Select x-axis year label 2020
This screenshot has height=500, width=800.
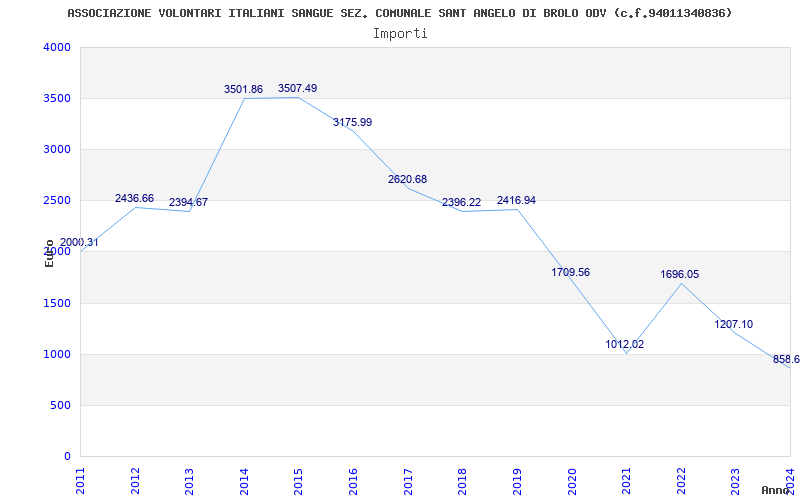pyautogui.click(x=571, y=481)
